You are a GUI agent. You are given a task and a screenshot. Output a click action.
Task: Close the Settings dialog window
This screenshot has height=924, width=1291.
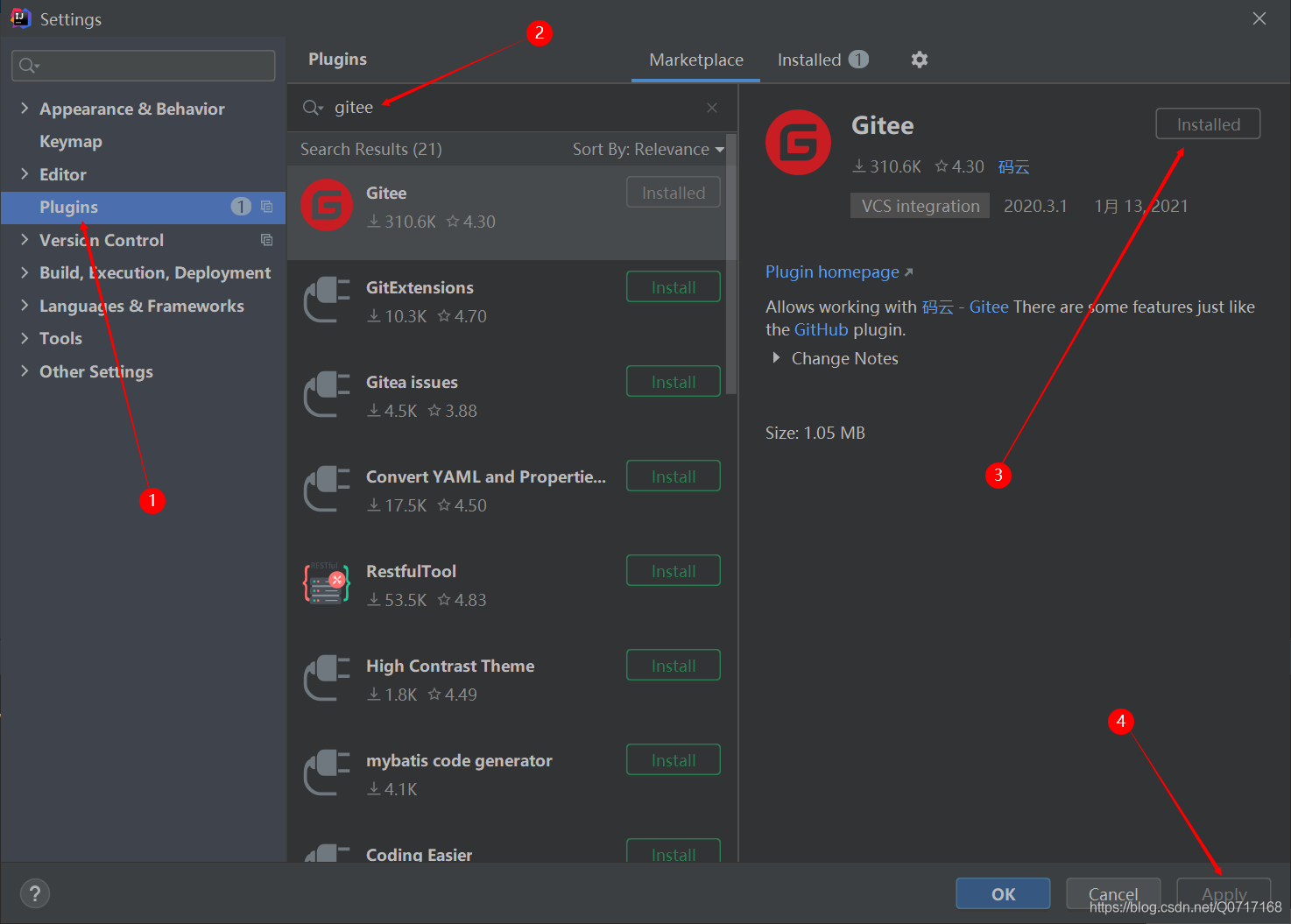pos(1259,18)
